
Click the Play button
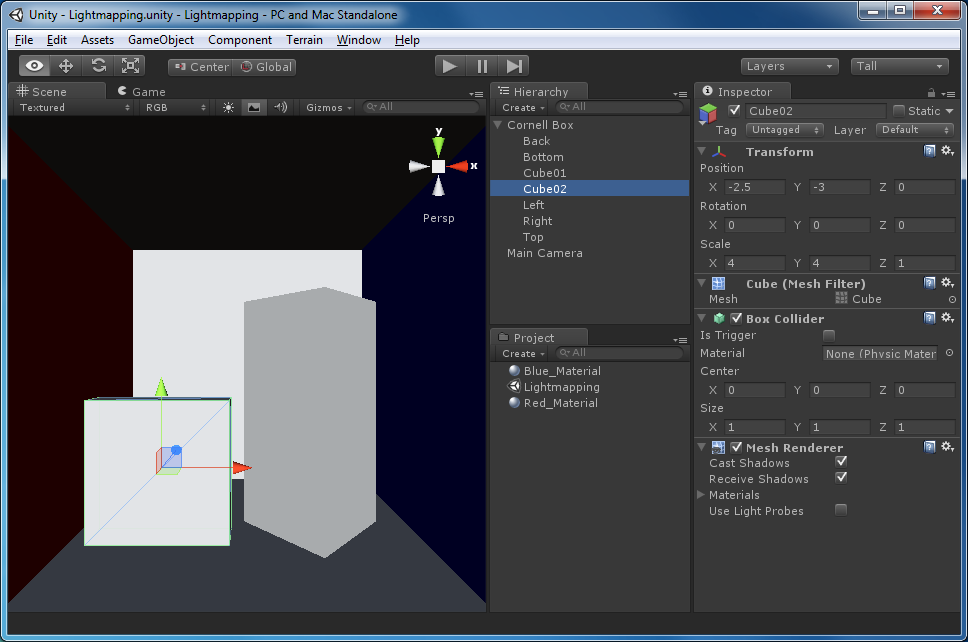tap(449, 66)
